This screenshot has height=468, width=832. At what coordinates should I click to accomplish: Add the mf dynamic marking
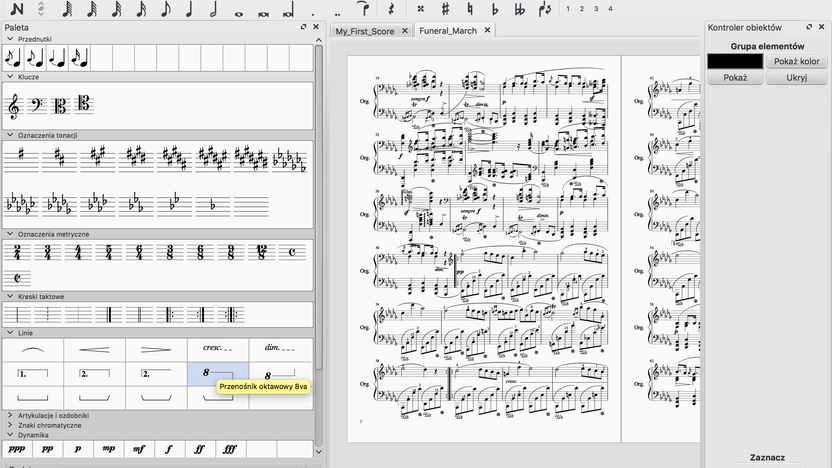click(138, 449)
